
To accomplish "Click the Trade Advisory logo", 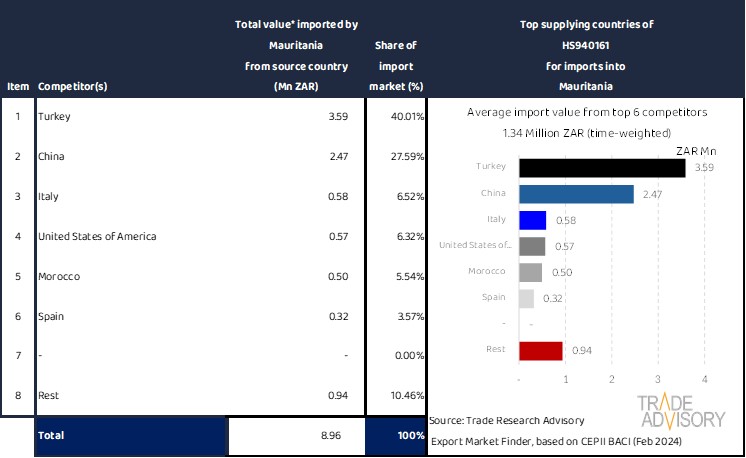I will click(682, 411).
